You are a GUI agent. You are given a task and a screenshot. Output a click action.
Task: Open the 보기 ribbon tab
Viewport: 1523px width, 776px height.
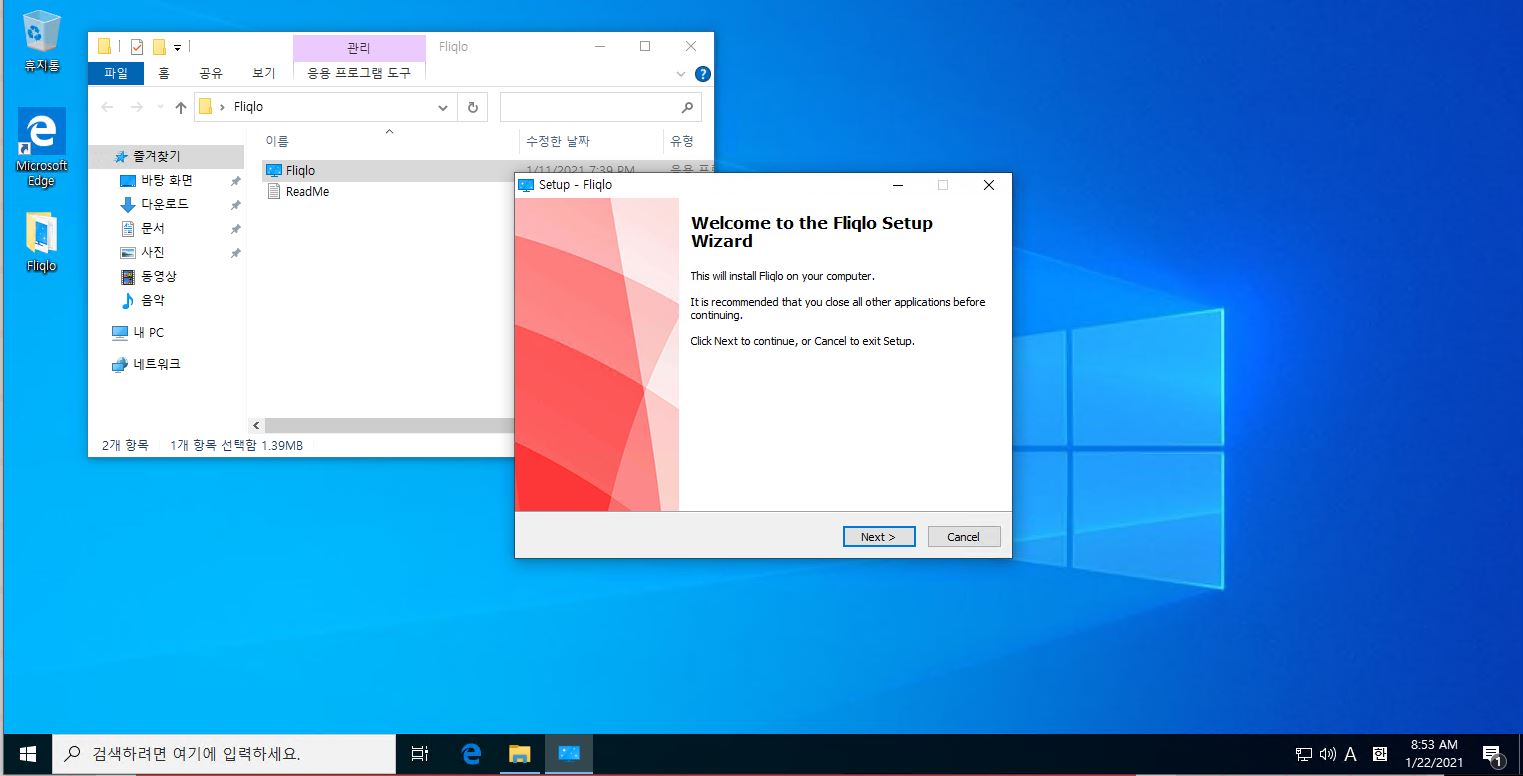[264, 73]
